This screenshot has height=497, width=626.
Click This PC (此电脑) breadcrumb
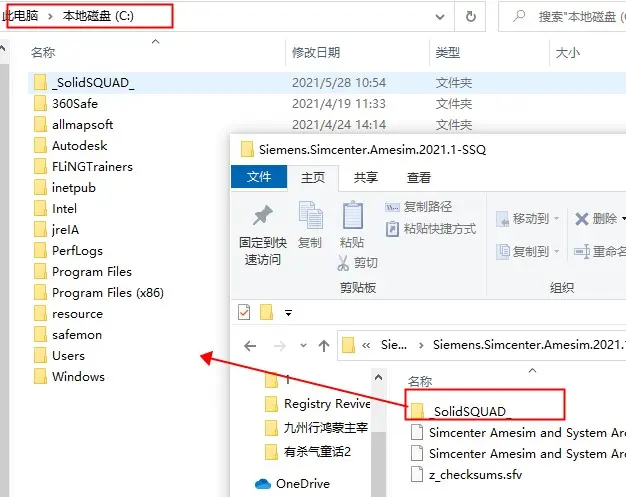[x=20, y=16]
